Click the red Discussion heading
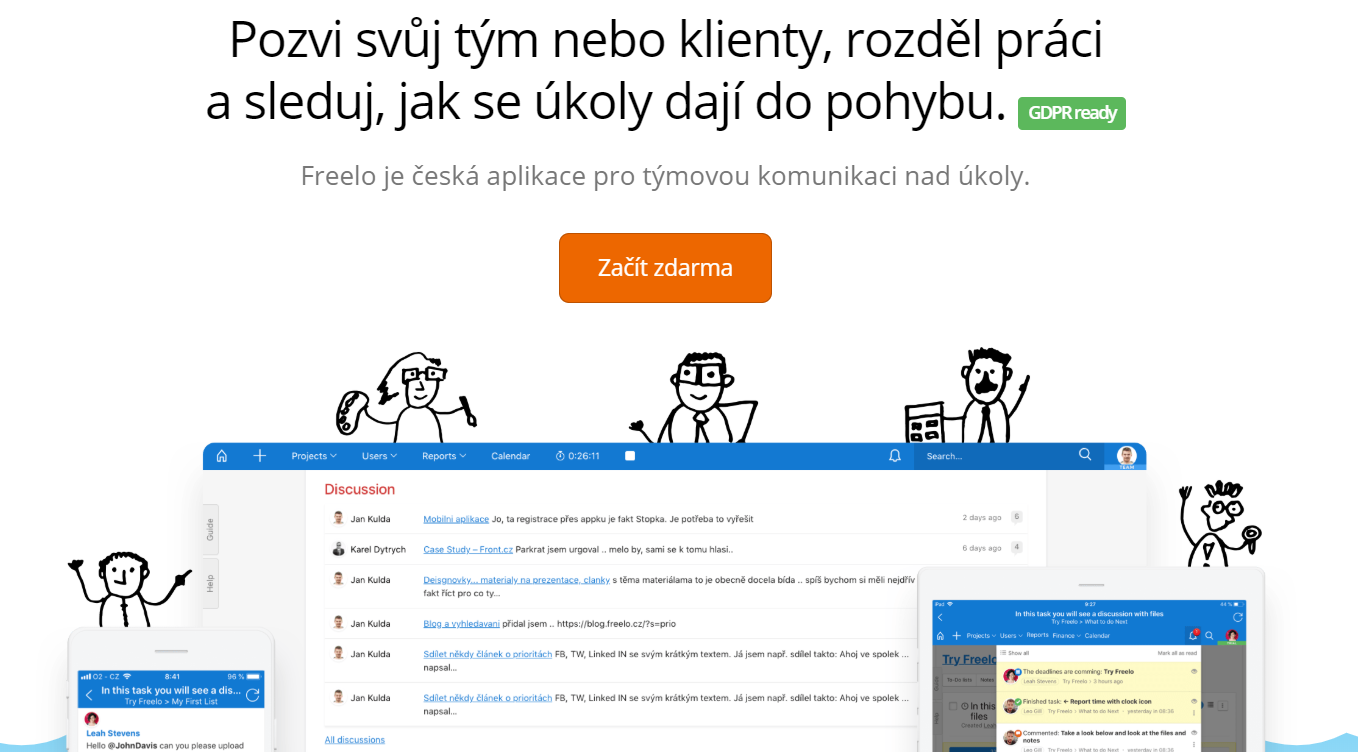Viewport: 1358px width, 752px height. 360,489
